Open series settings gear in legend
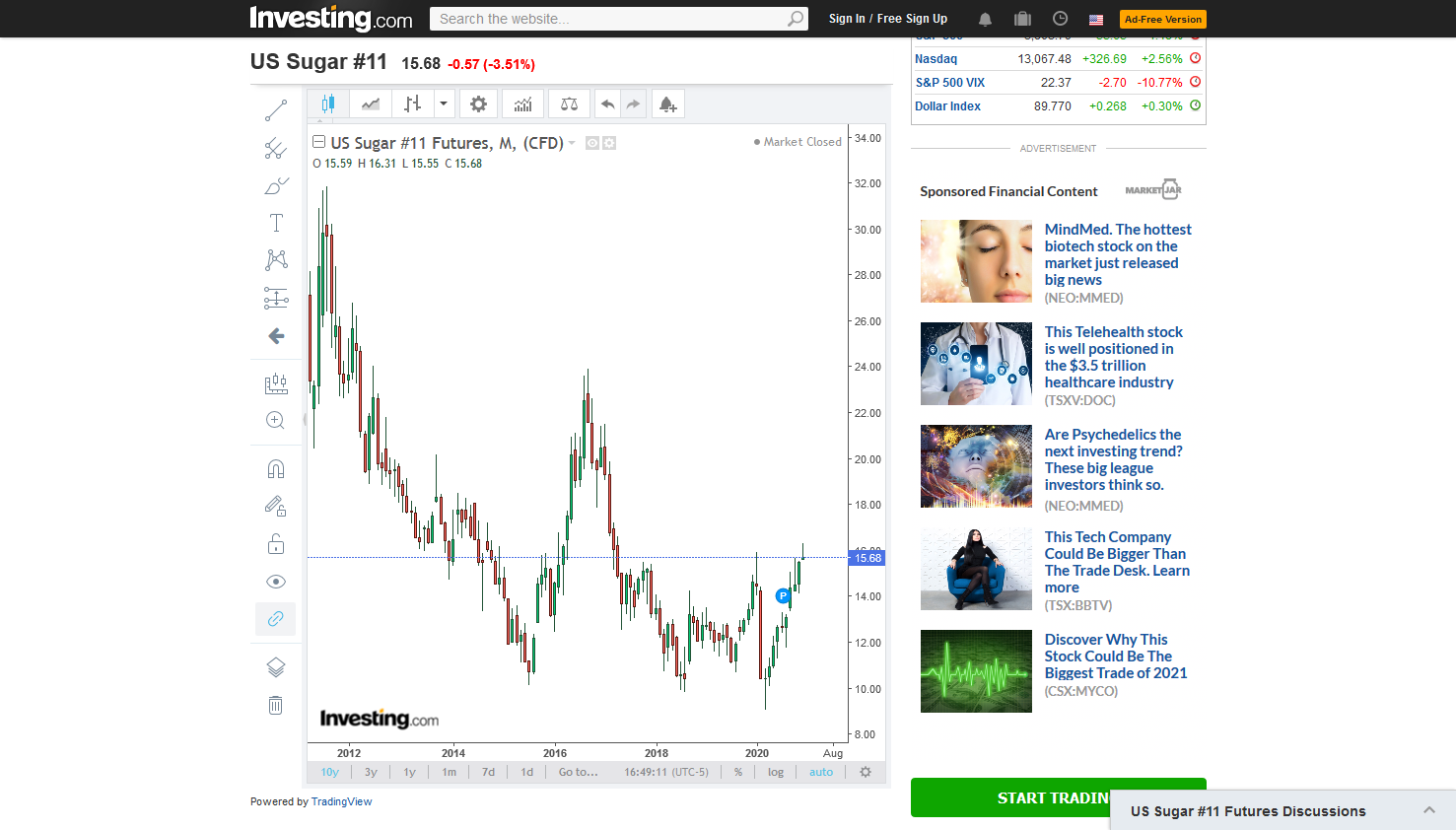This screenshot has width=1456, height=830. tap(609, 143)
